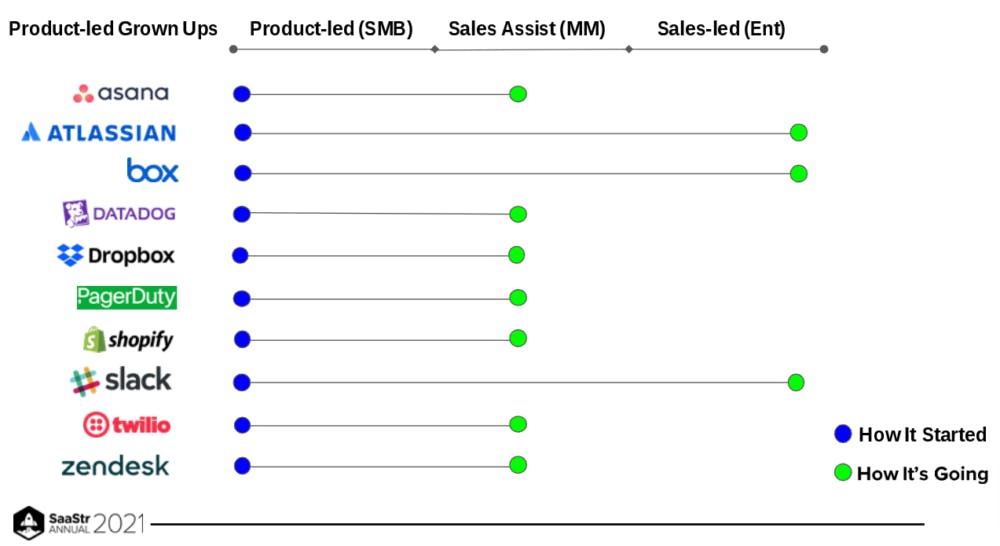The width and height of the screenshot is (1000, 546).
Task: Select the Product-led (SMB) column heading
Action: (x=331, y=29)
